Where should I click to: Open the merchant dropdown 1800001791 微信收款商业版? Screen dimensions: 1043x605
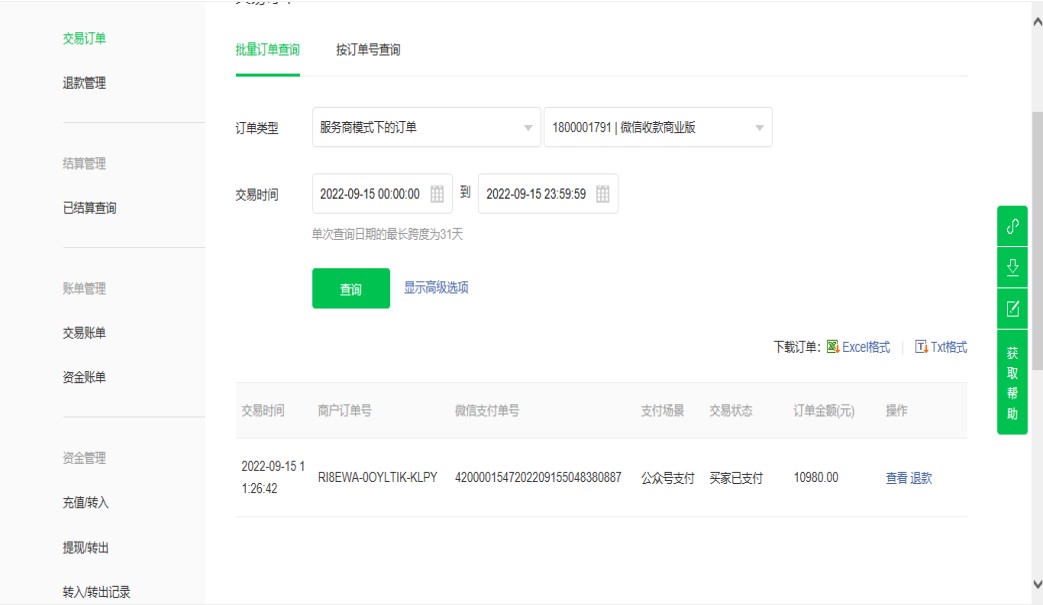pos(657,127)
